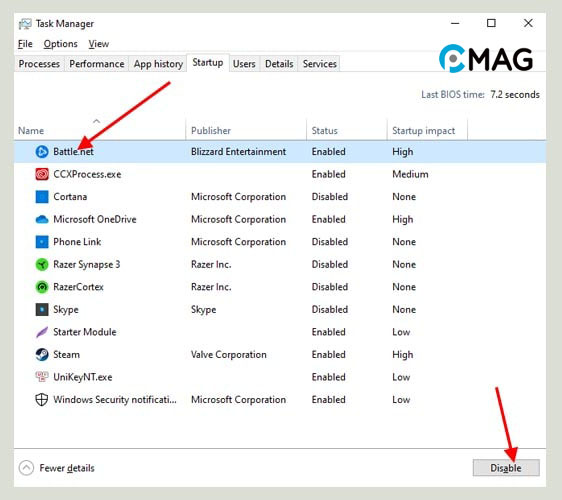Viewport: 562px width, 500px height.
Task: Click the Valve Corporation publisher cell
Action: [x=229, y=355]
